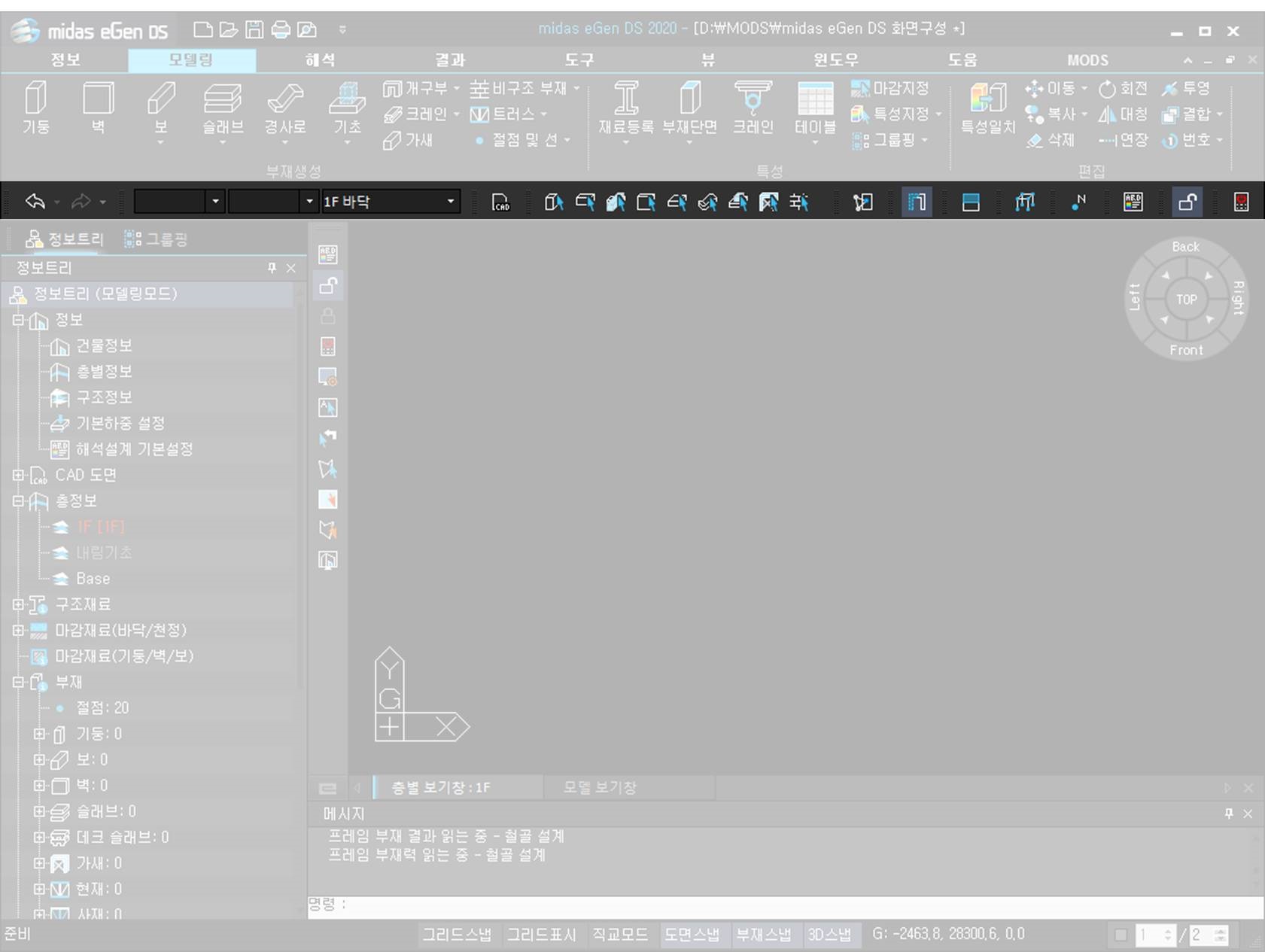Toggle 부재스냅 in status bar
Image resolution: width=1265 pixels, height=952 pixels.
764,935
